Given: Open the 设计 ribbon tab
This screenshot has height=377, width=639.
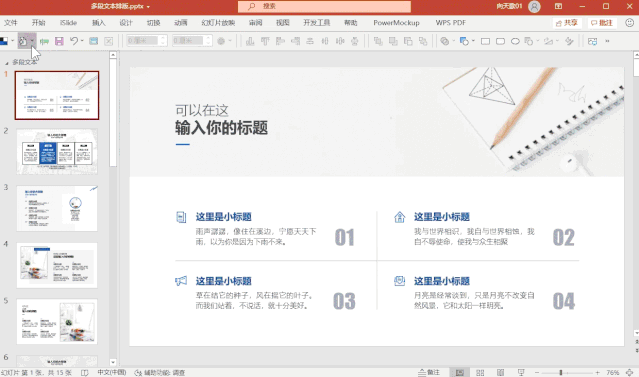Looking at the screenshot, I should (126, 23).
